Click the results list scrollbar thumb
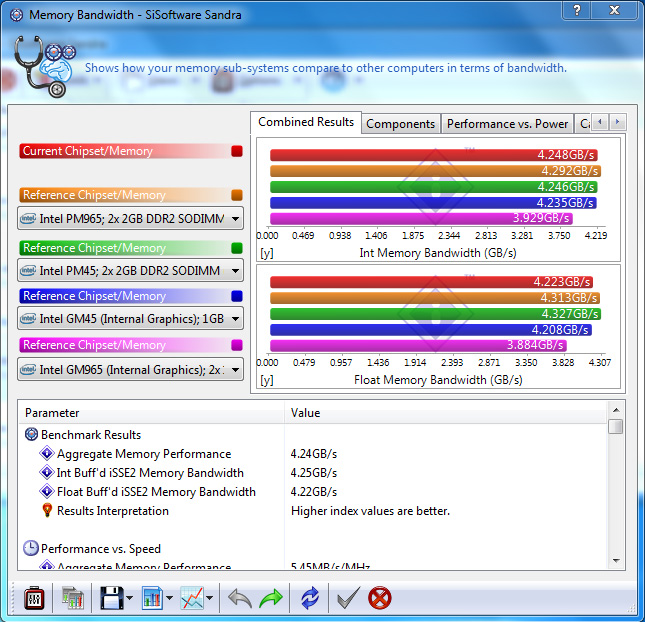The width and height of the screenshot is (645, 622). click(616, 426)
